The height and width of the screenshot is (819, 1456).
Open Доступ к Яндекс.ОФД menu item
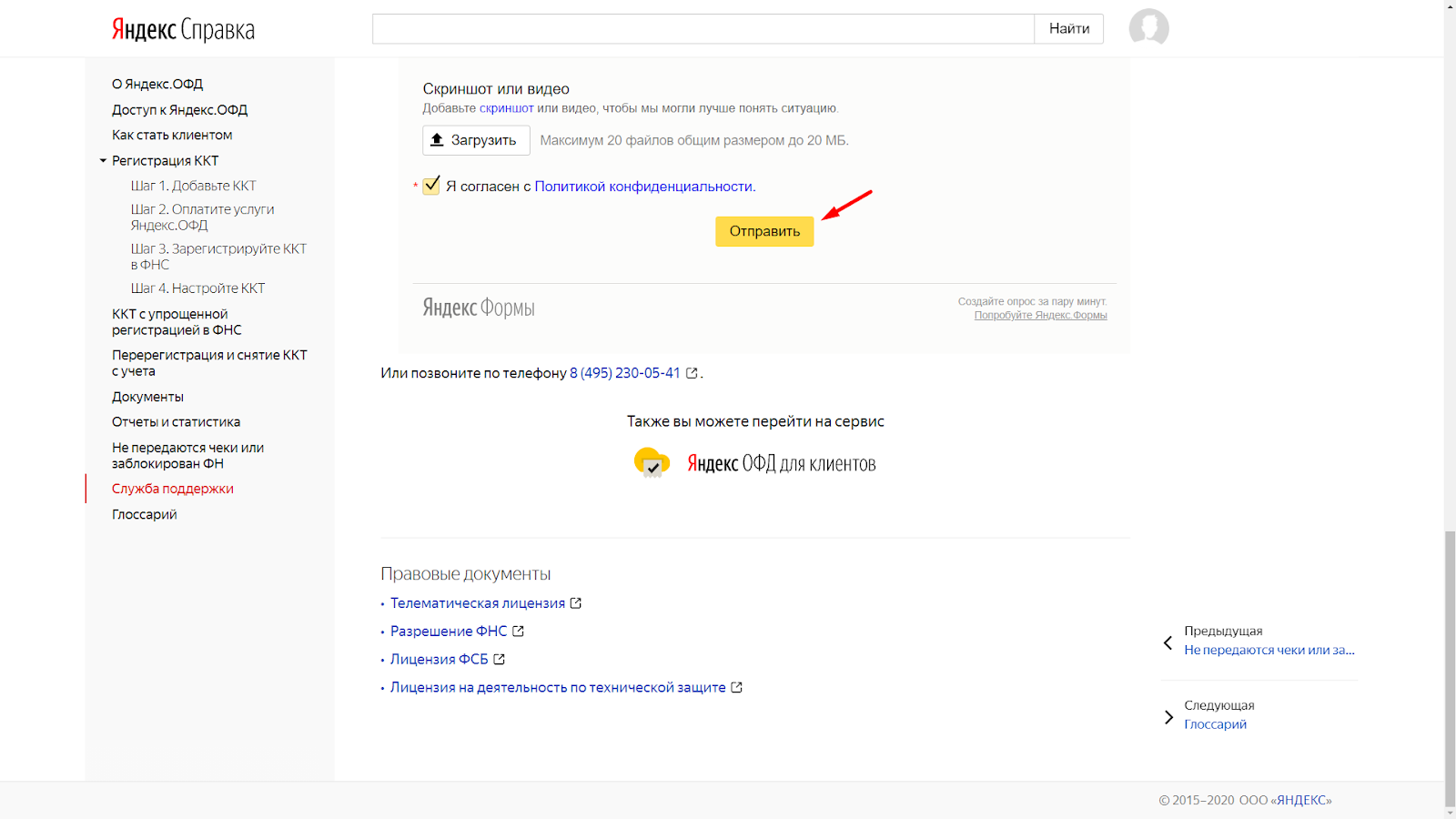[x=180, y=110]
